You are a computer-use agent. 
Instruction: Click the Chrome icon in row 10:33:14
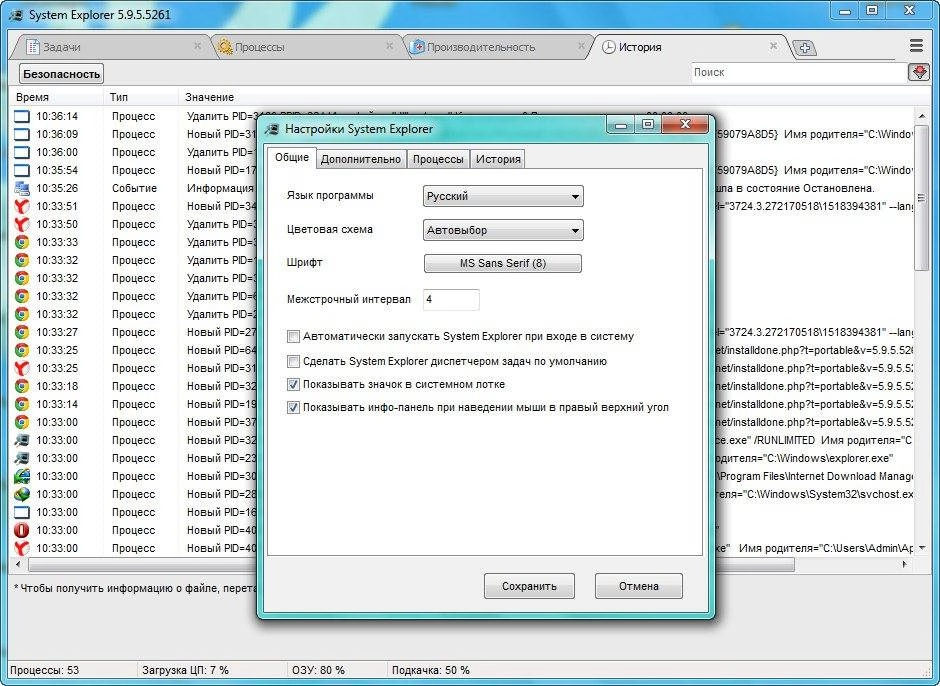coord(22,404)
